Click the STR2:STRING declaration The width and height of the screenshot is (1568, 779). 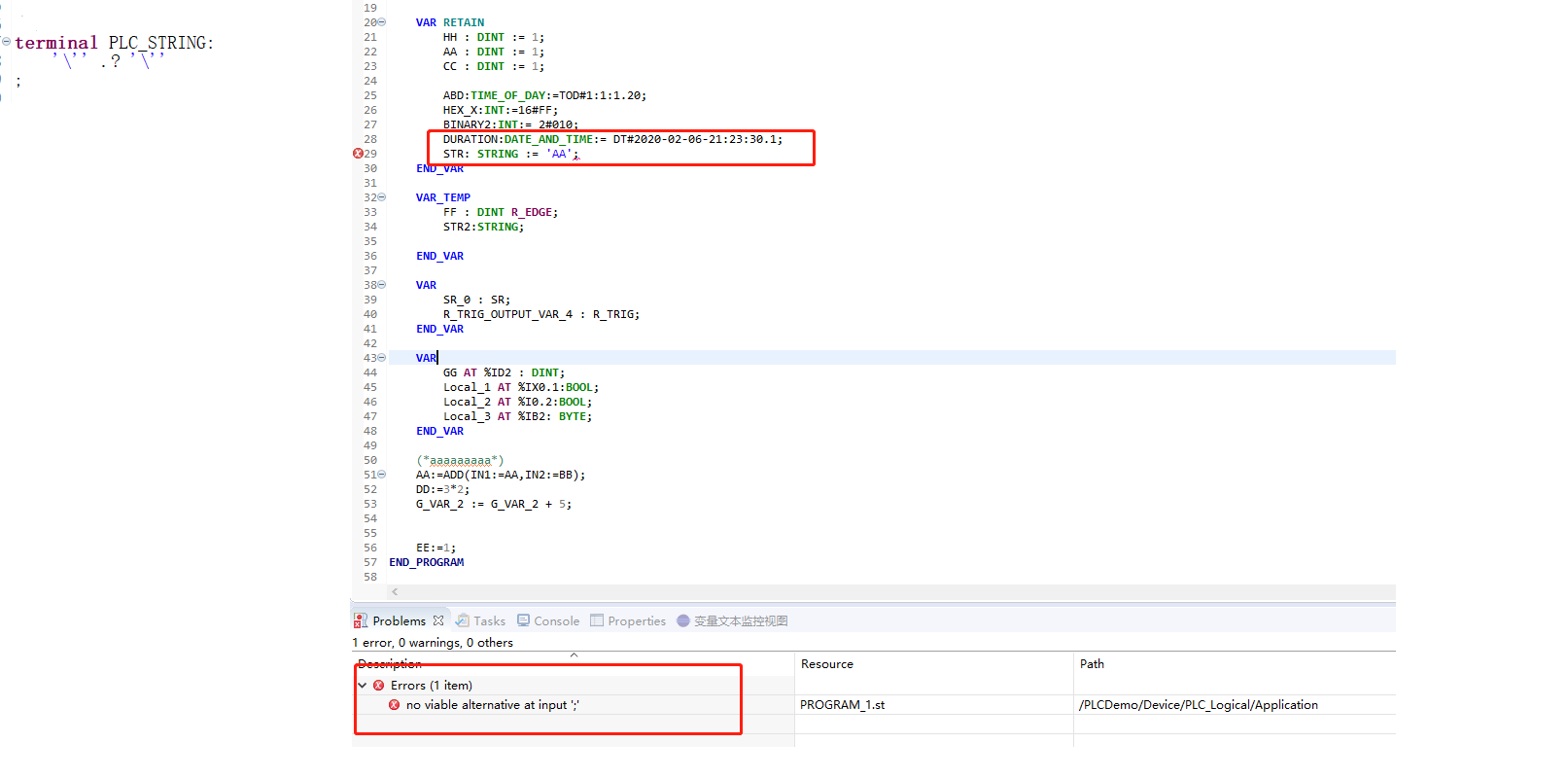click(483, 227)
